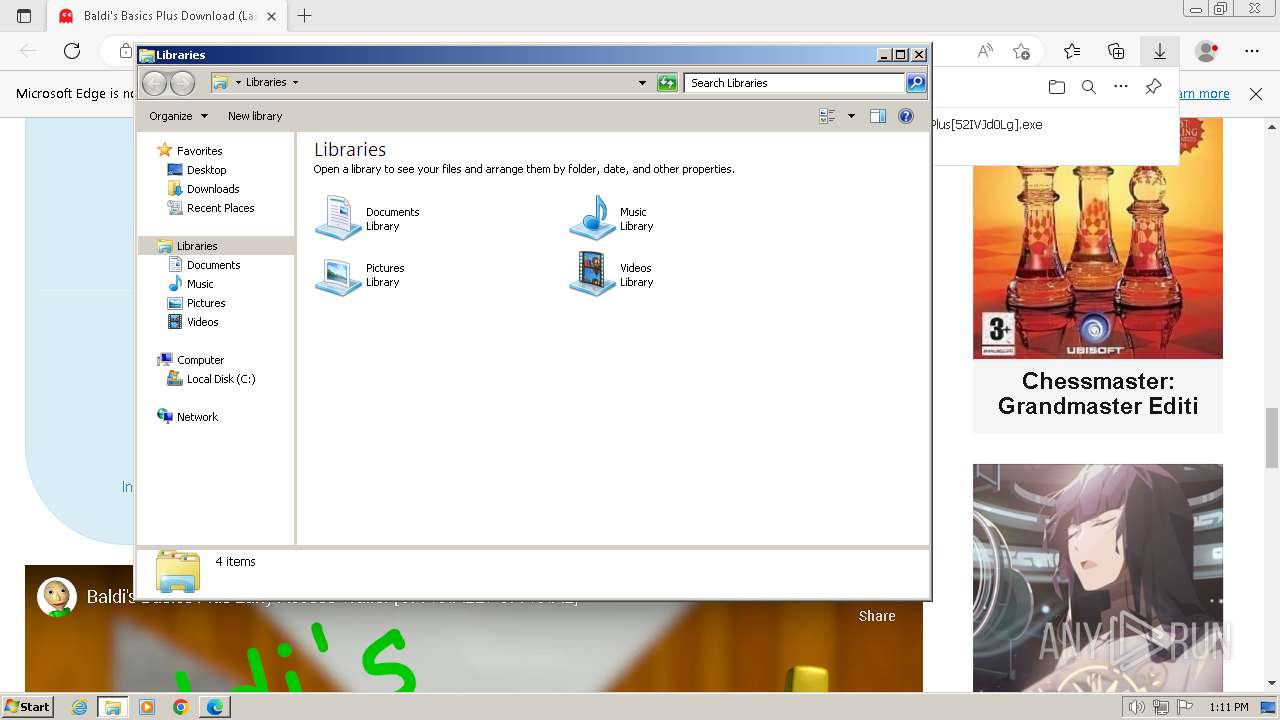The height and width of the screenshot is (720, 1280).
Task: Open the address bar history dropdown
Action: [x=642, y=83]
